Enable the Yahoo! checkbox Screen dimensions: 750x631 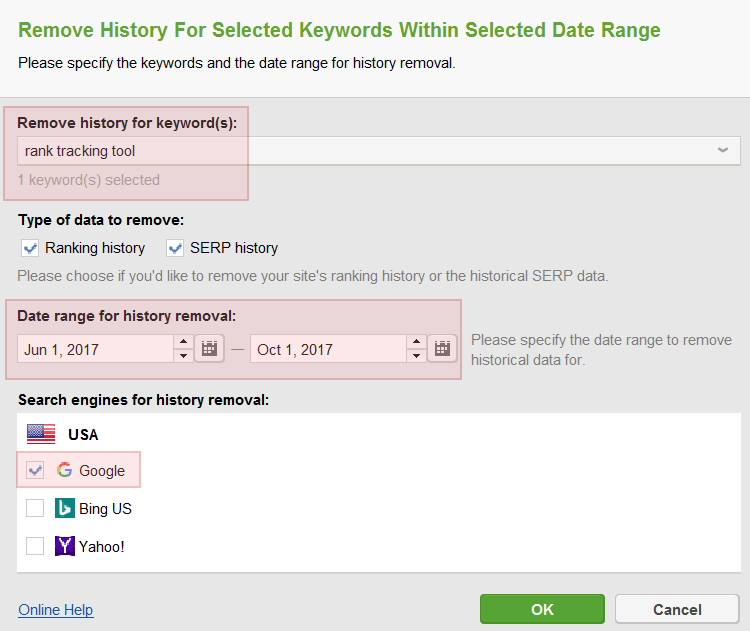(x=35, y=546)
